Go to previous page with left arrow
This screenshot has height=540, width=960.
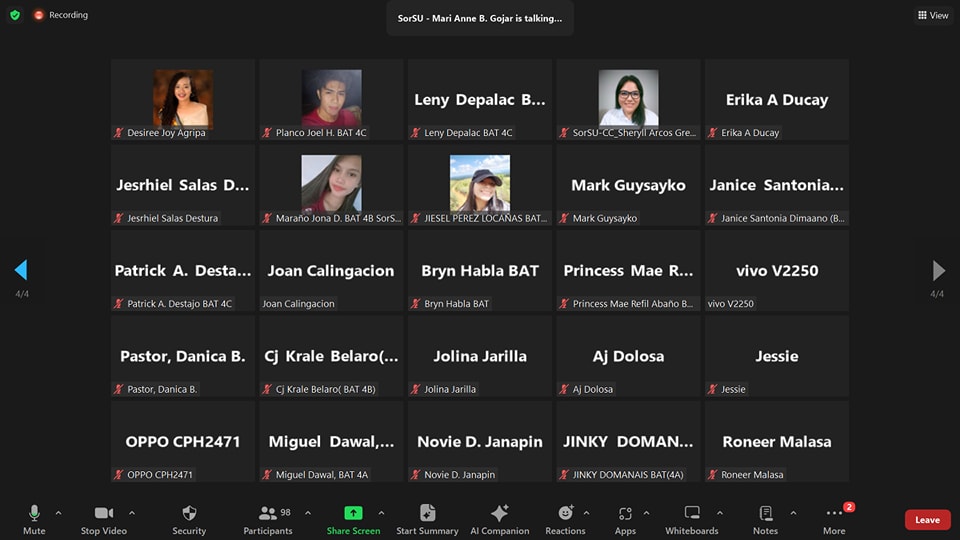(x=21, y=270)
